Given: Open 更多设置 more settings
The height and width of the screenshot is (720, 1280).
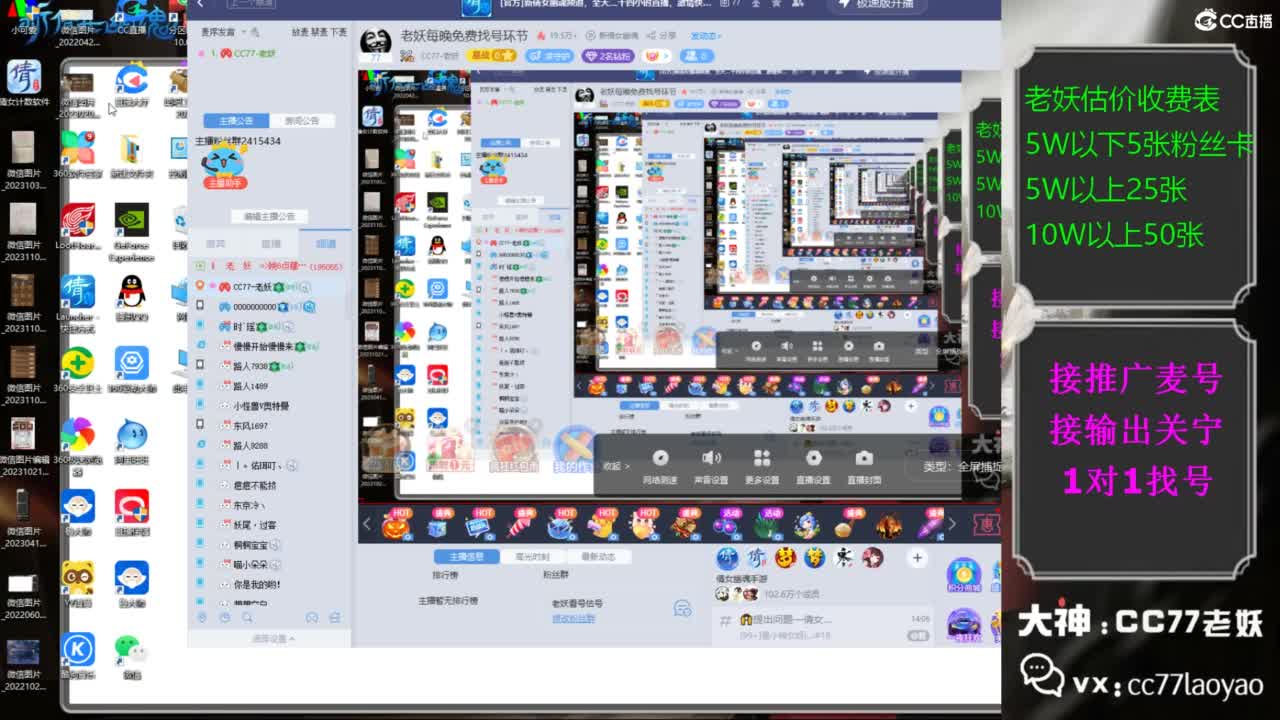Looking at the screenshot, I should (x=762, y=465).
